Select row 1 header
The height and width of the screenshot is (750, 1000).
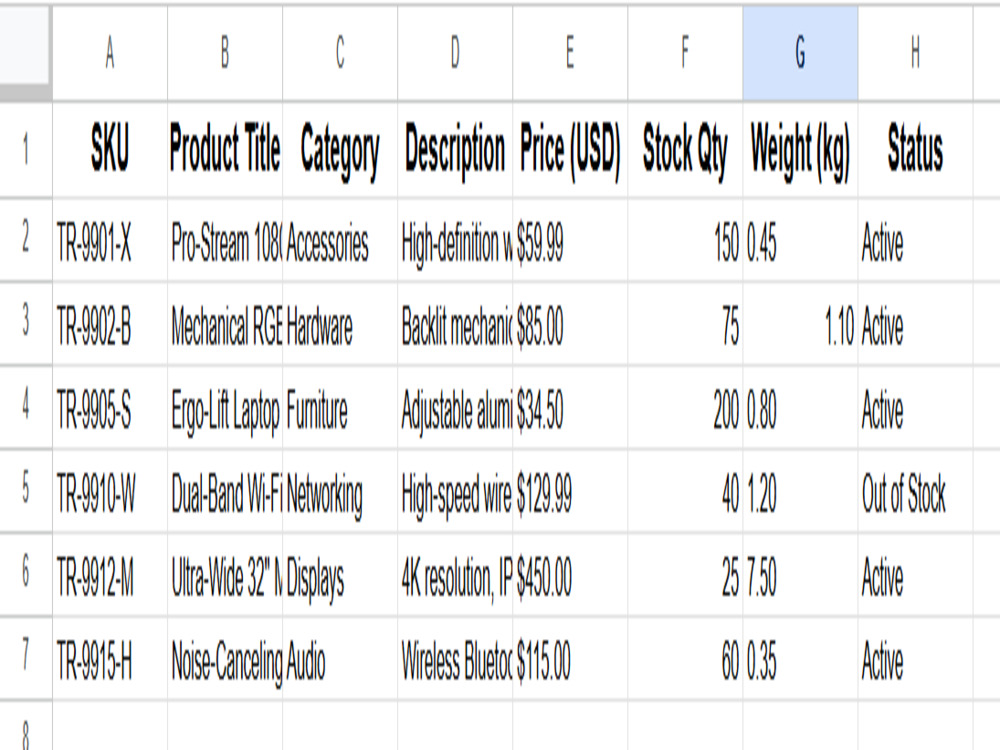(26, 150)
